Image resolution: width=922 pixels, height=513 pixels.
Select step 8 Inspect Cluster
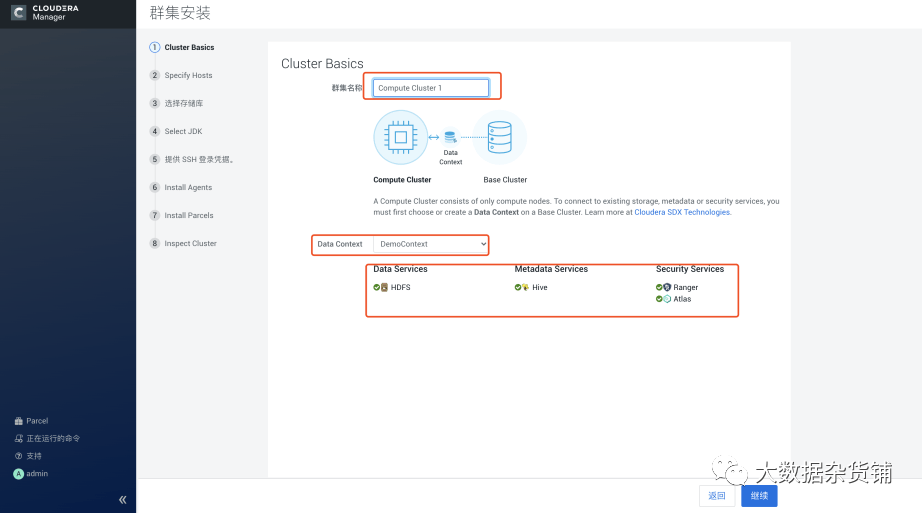click(x=183, y=243)
